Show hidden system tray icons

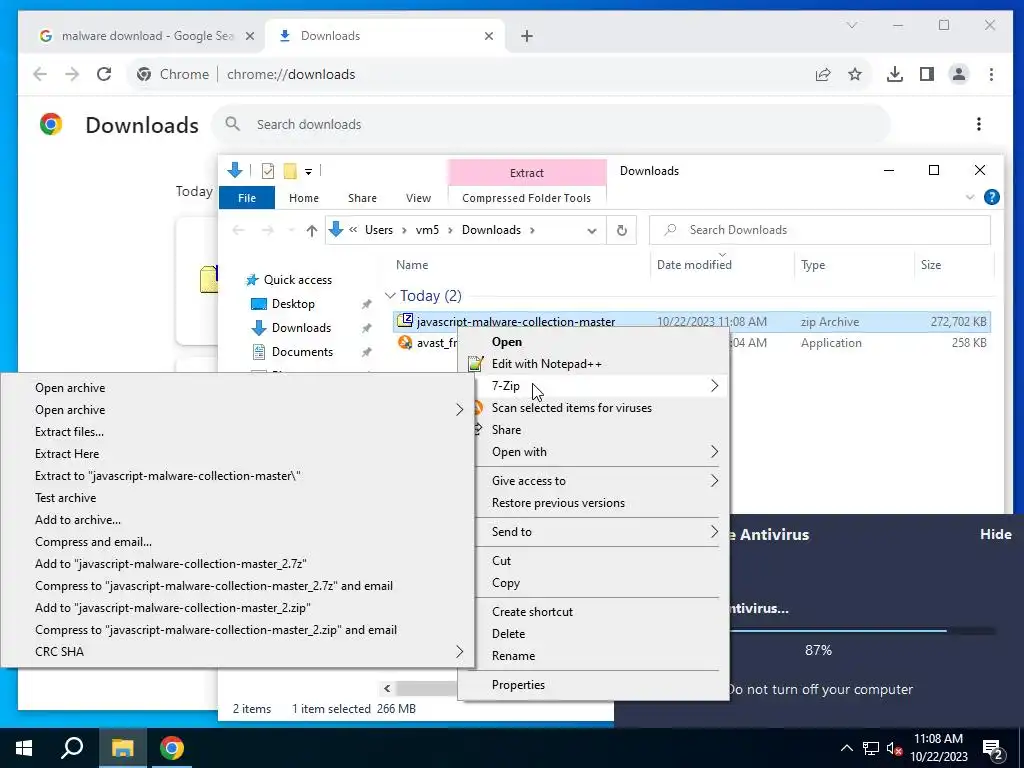[x=846, y=748]
